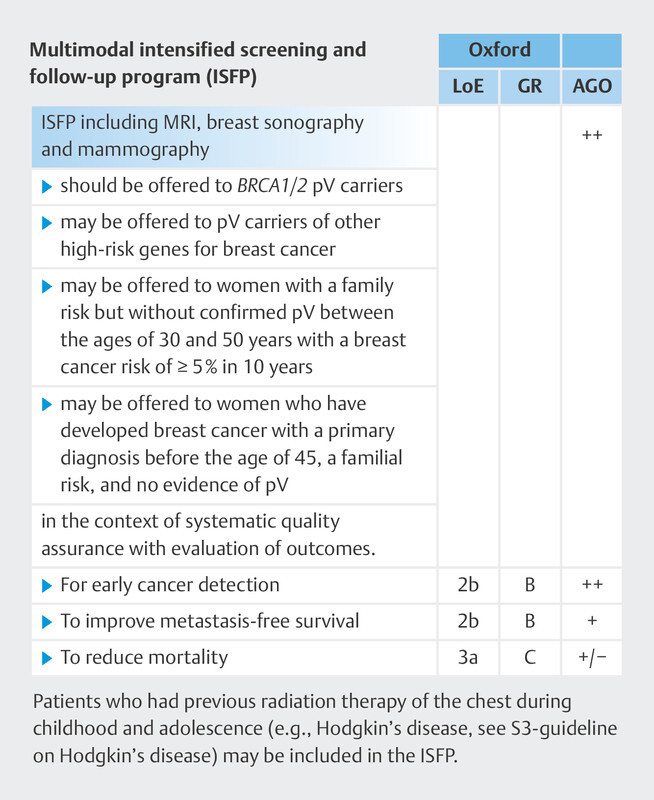This screenshot has width=654, height=800.
Task: Click the arrow bullet next to "To reduce mortality"
Action: click(48, 657)
